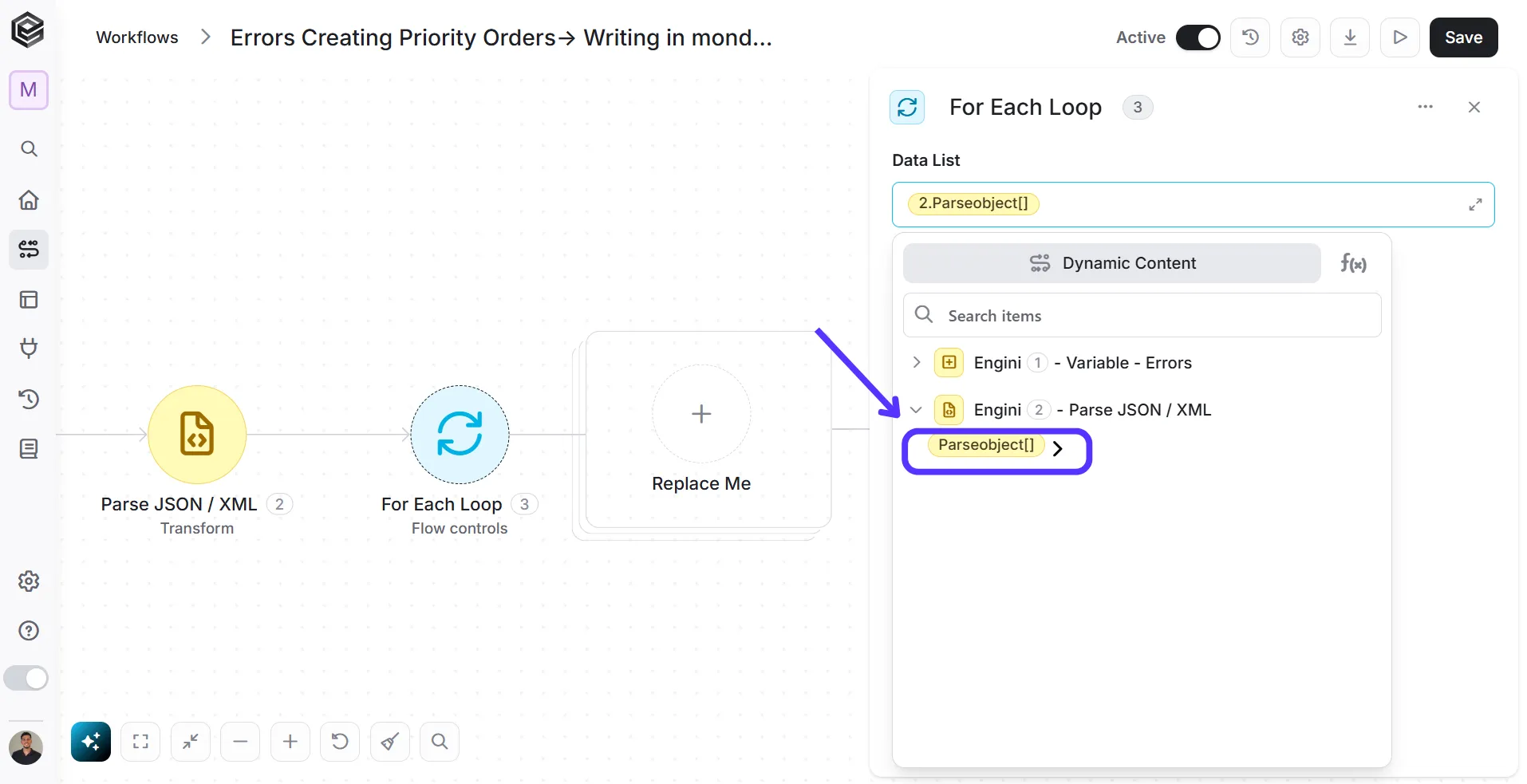The width and height of the screenshot is (1527, 784).
Task: Open search from the left sidebar
Action: click(29, 149)
